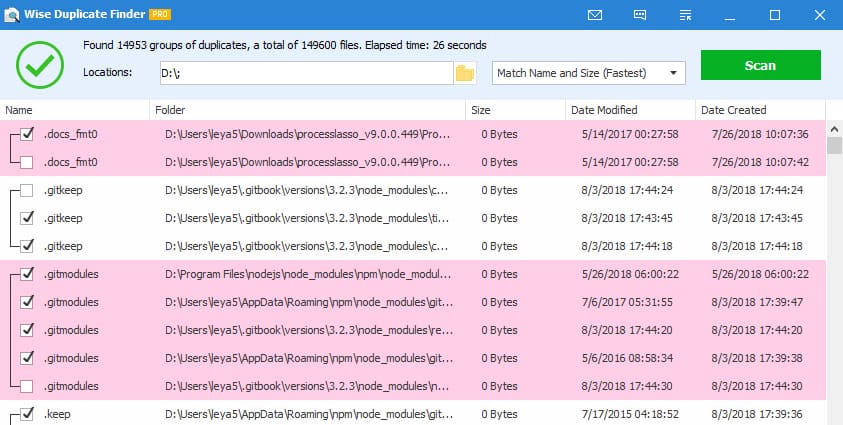The height and width of the screenshot is (425, 843).
Task: Browse for location with folder icon
Action: click(465, 73)
